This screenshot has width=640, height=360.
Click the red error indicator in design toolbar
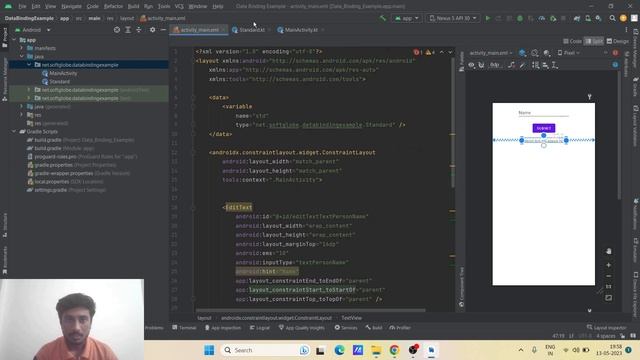pos(615,53)
